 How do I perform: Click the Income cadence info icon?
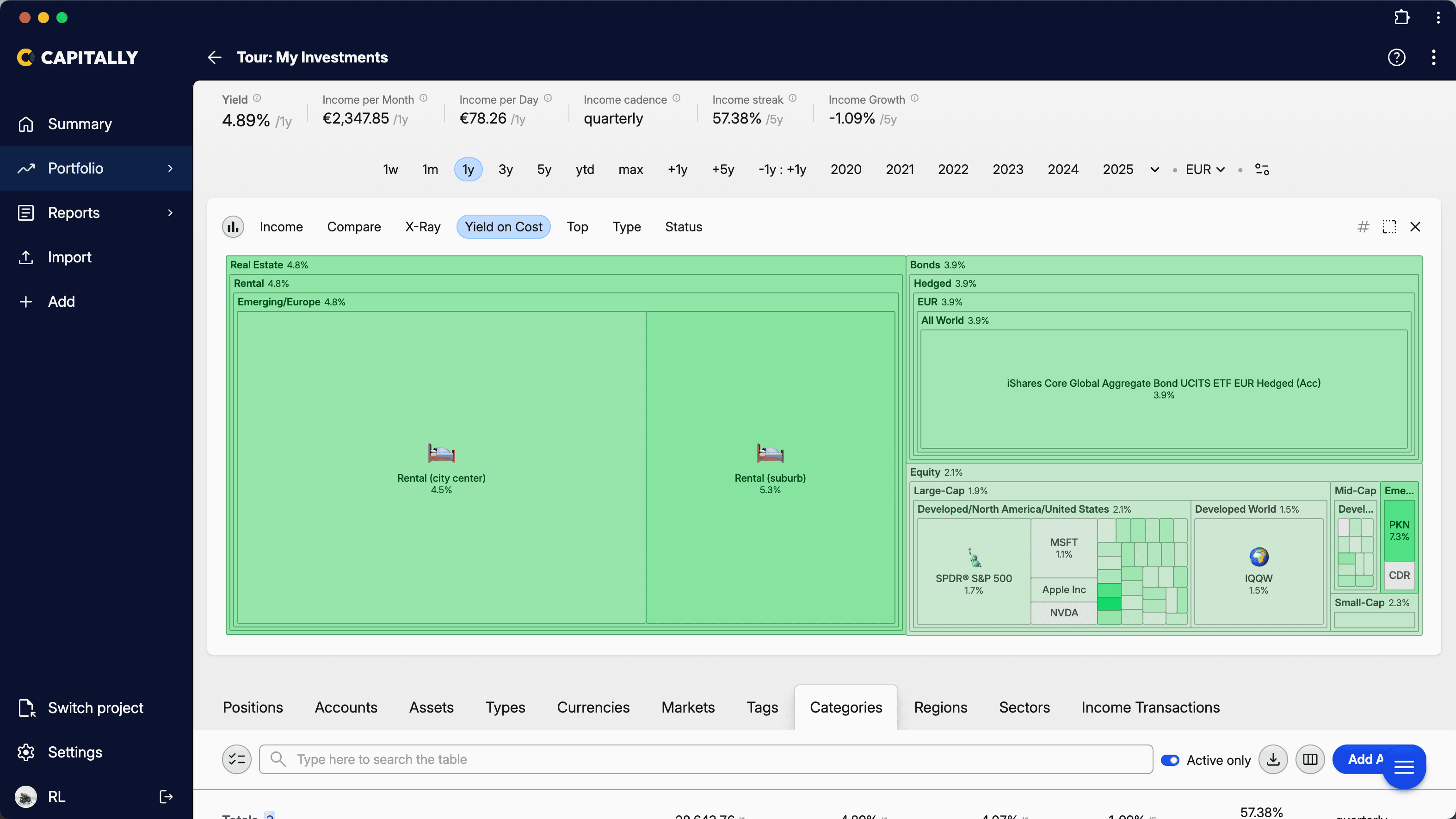677,99
